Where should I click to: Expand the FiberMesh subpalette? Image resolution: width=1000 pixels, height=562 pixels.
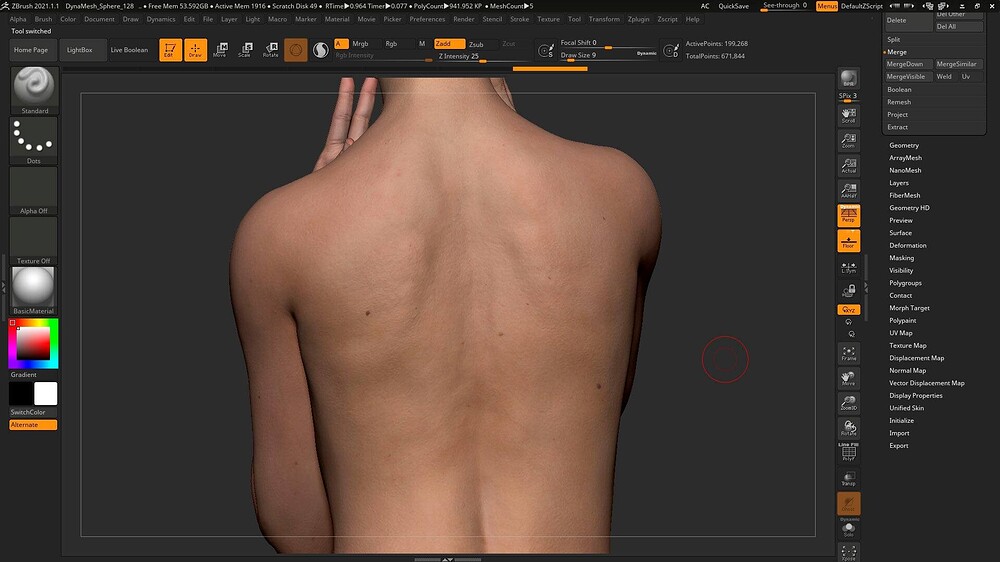pos(904,195)
